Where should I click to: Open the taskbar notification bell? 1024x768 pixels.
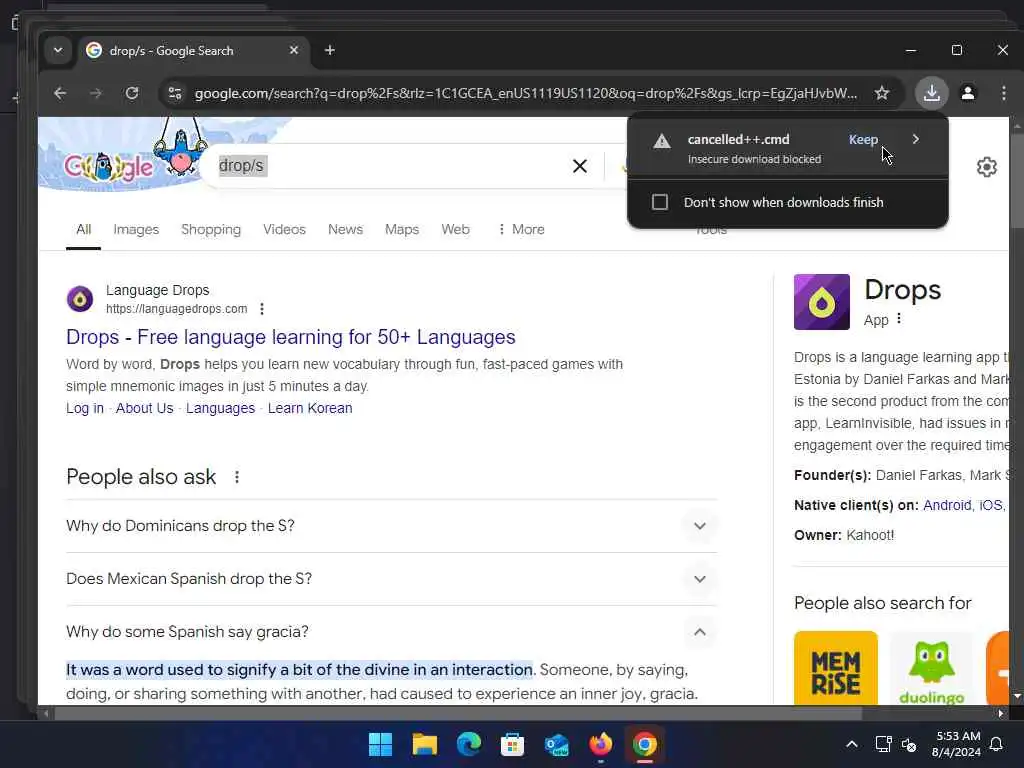[x=997, y=744]
